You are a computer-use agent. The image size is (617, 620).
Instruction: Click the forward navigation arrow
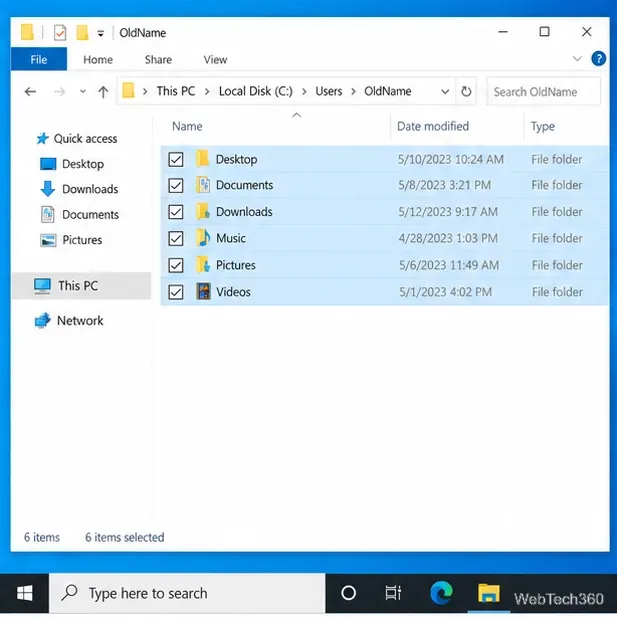[x=59, y=92]
